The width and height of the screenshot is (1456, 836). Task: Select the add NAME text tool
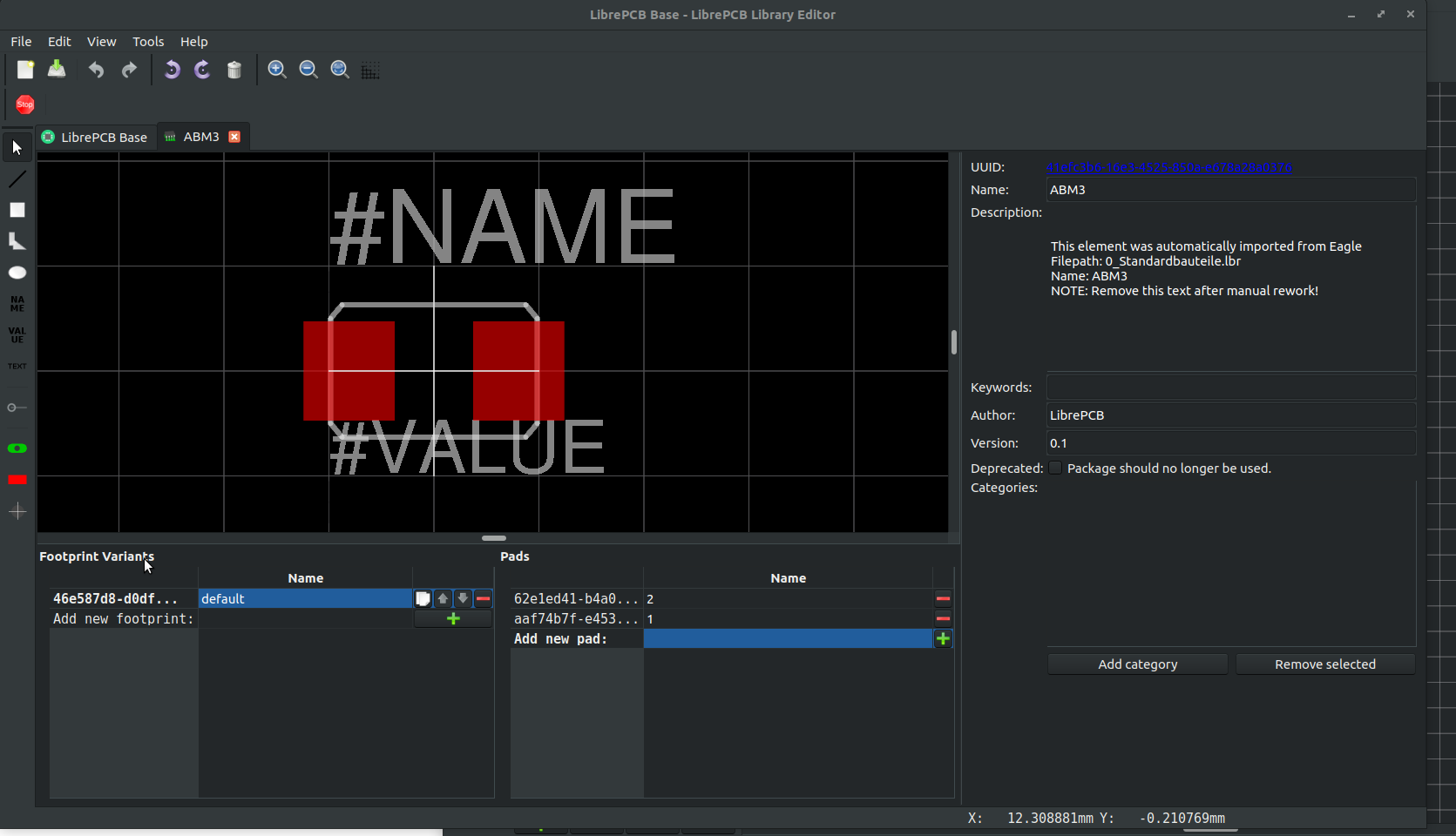[17, 304]
